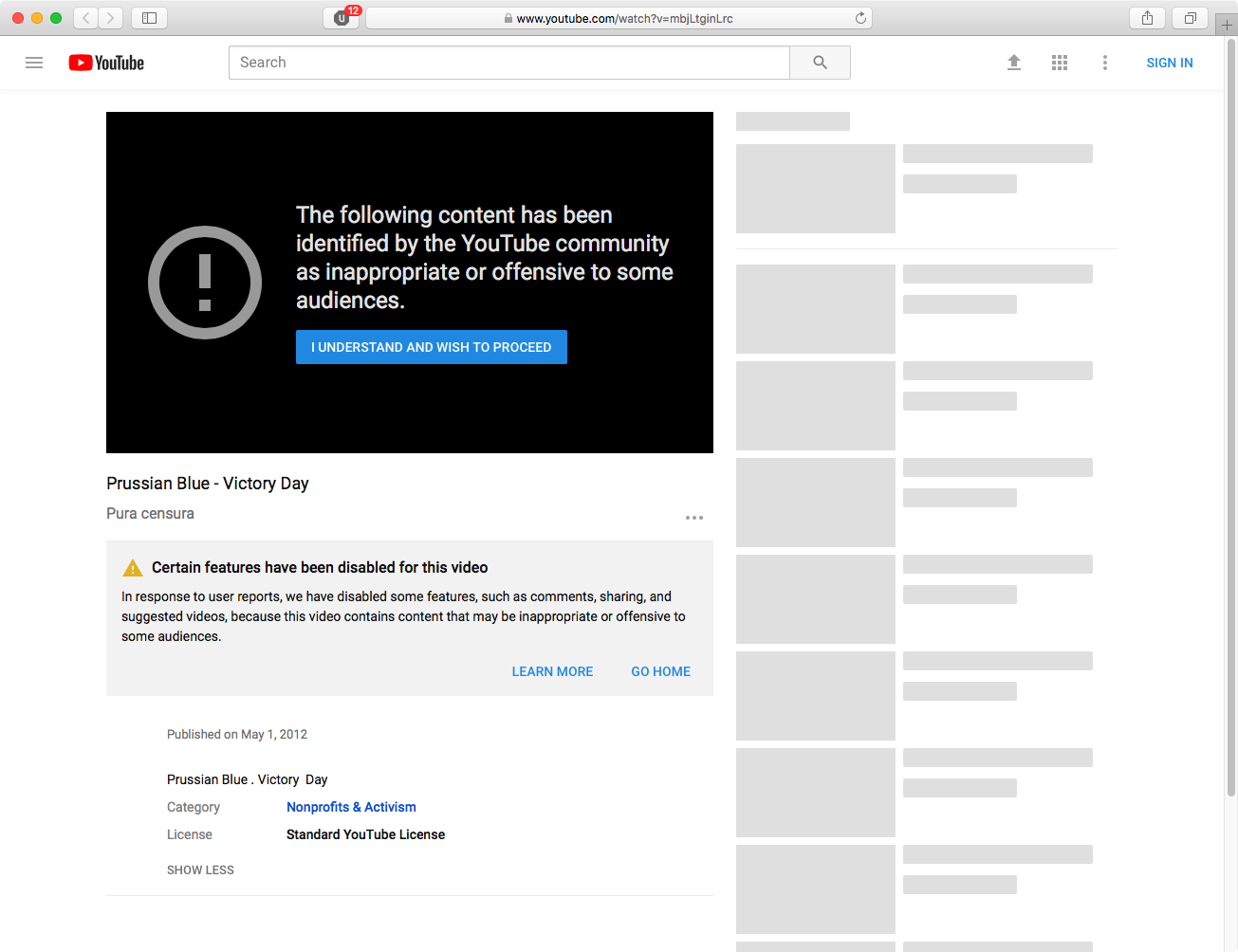Open the Nonprofits & Activism category
1238x952 pixels.
(351, 807)
